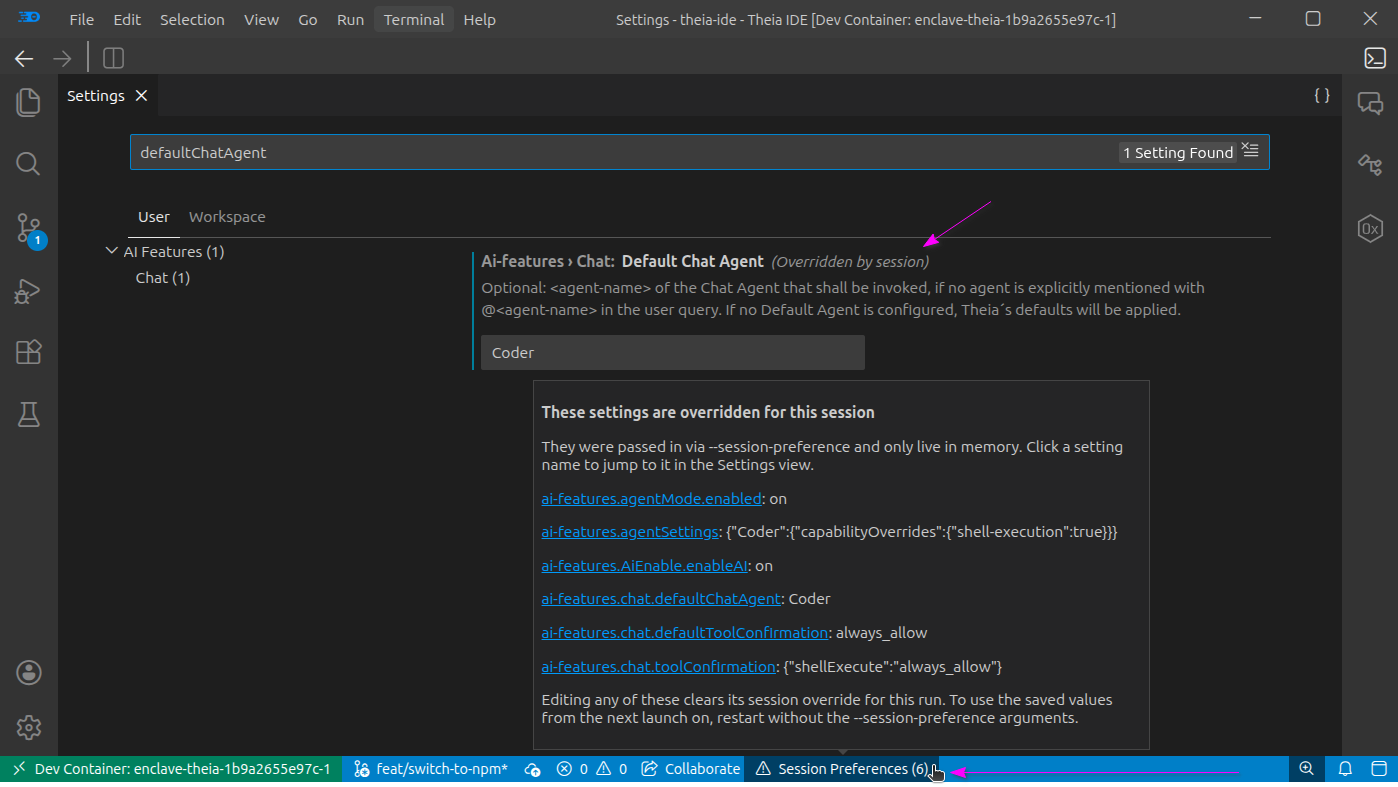Open the Accounts icon in activity bar
The height and width of the screenshot is (787, 1398).
click(x=28, y=673)
